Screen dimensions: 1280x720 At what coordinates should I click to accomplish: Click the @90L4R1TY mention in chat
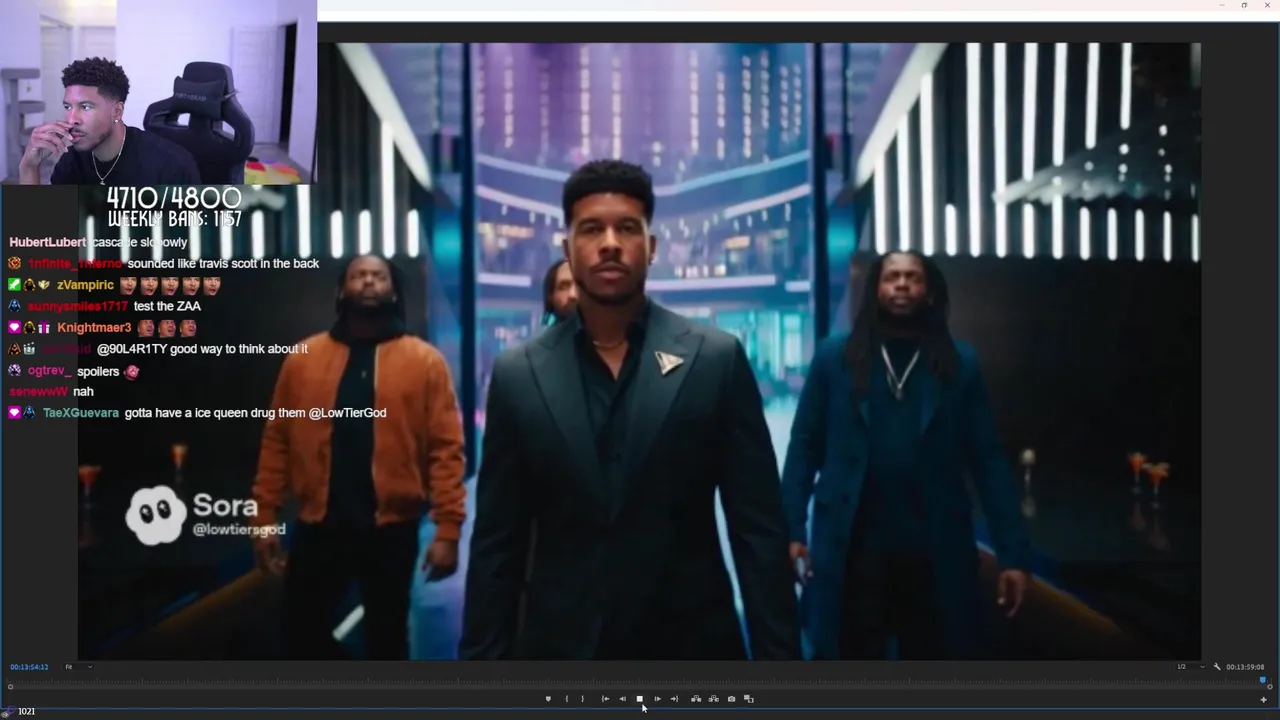[134, 349]
